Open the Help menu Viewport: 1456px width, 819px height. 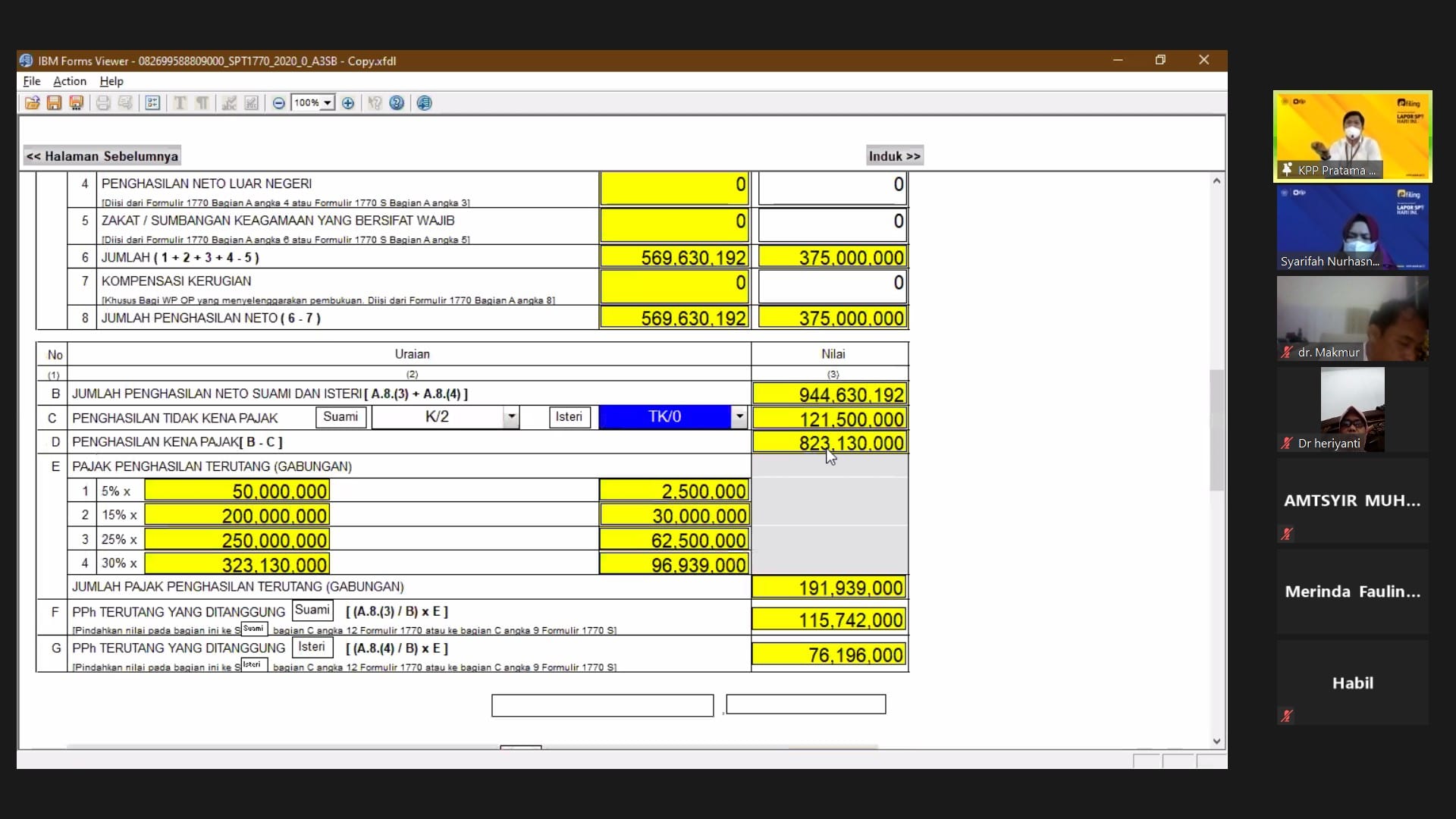tap(111, 81)
